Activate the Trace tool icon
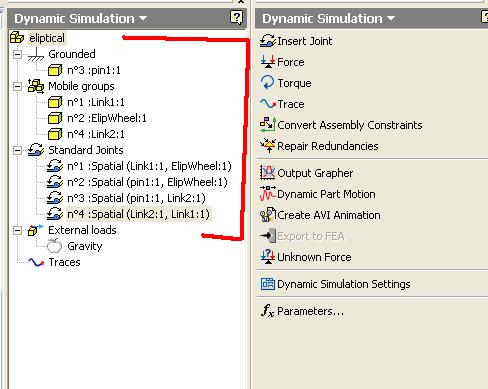The height and width of the screenshot is (389, 488). tap(268, 104)
